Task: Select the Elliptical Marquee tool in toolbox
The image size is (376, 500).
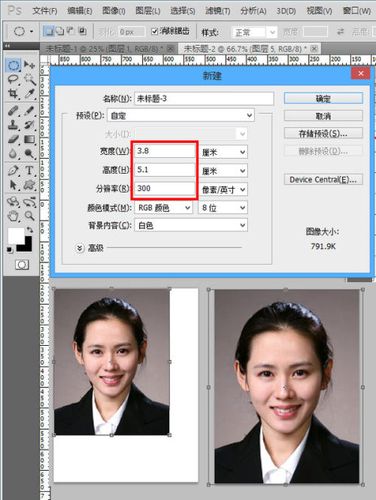Action: 13,65
